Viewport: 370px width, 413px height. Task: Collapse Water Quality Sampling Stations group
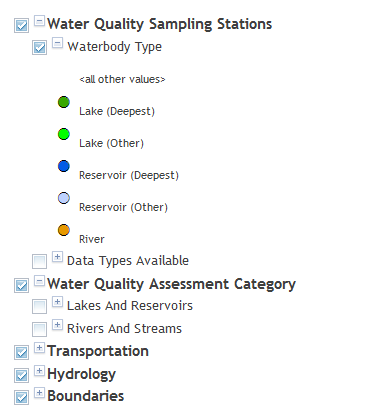click(39, 21)
